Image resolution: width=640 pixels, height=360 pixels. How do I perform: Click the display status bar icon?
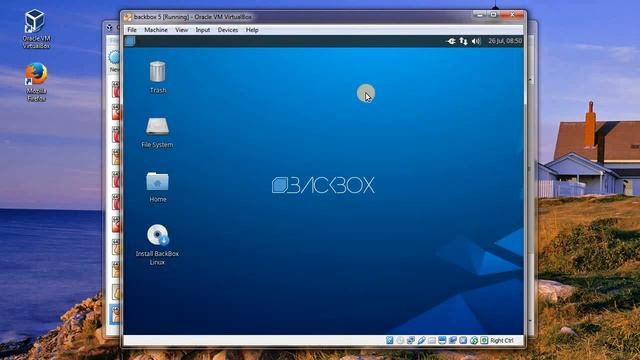[x=442, y=340]
